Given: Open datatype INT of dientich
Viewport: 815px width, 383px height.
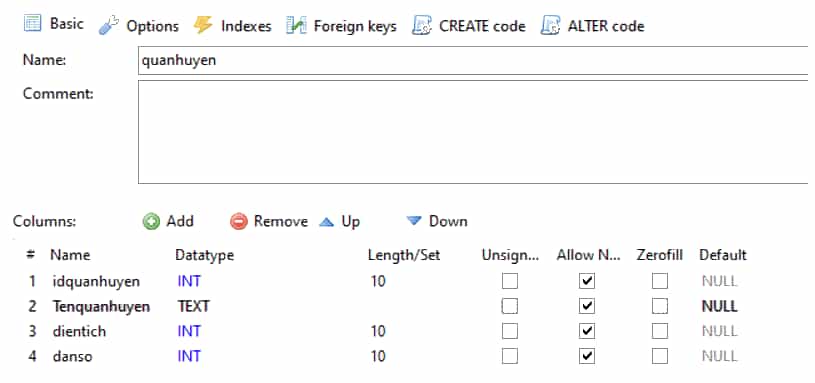Looking at the screenshot, I should click(189, 331).
